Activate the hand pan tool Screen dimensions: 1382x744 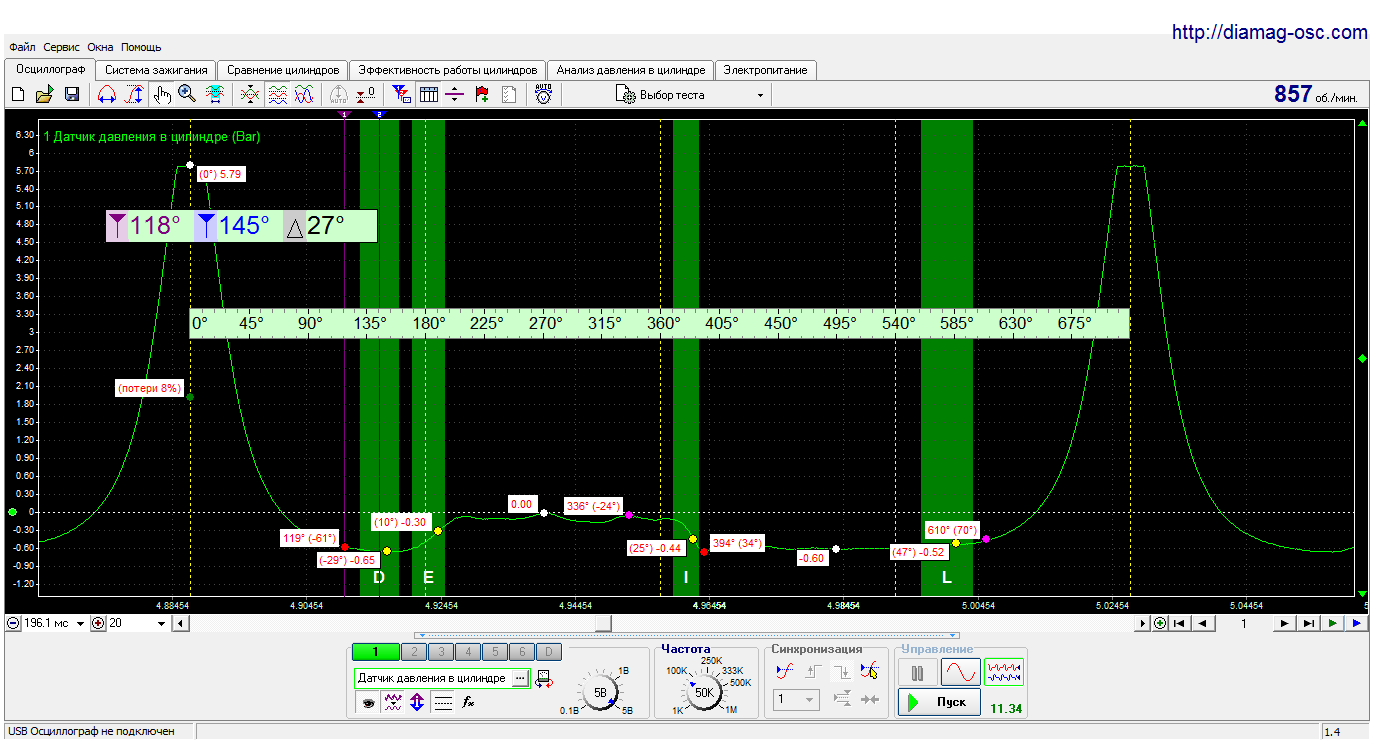pos(162,95)
